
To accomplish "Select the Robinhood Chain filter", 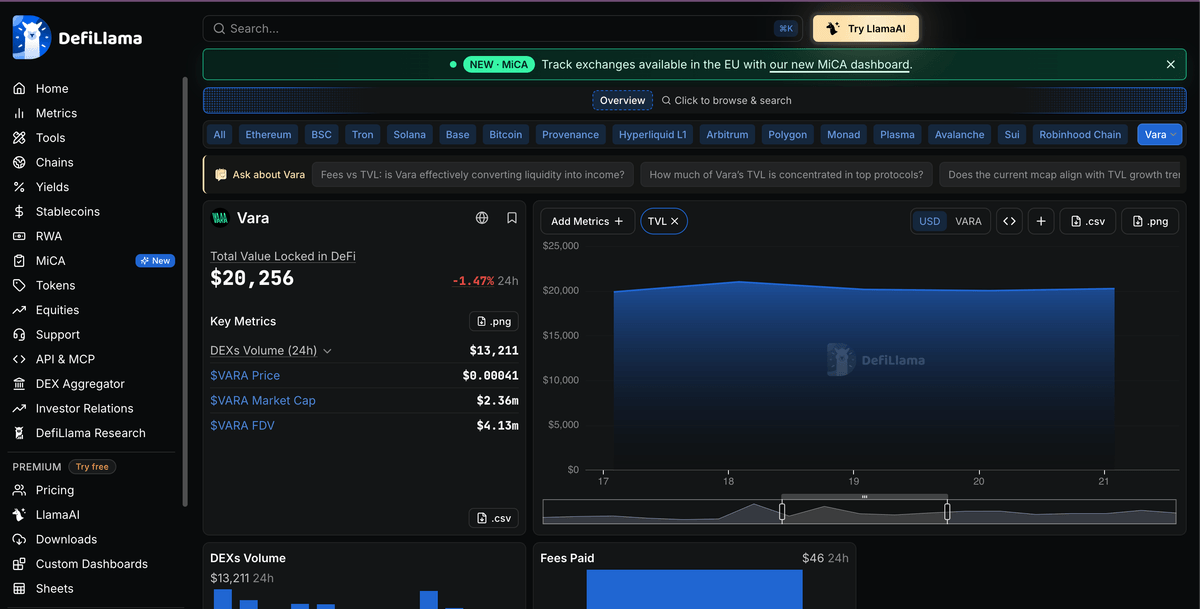I will pyautogui.click(x=1080, y=134).
